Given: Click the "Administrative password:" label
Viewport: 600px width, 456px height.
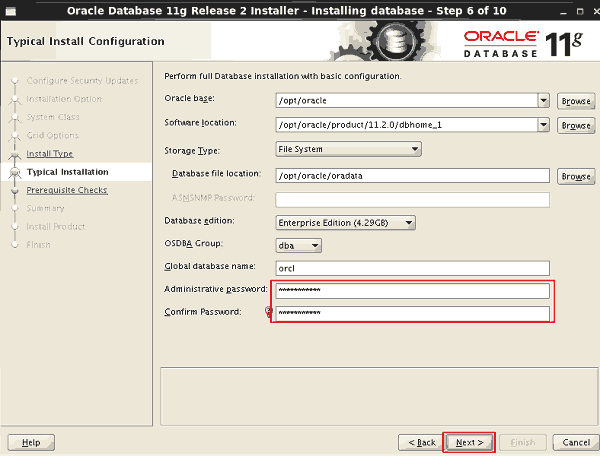Looking at the screenshot, I should click(x=215, y=289).
